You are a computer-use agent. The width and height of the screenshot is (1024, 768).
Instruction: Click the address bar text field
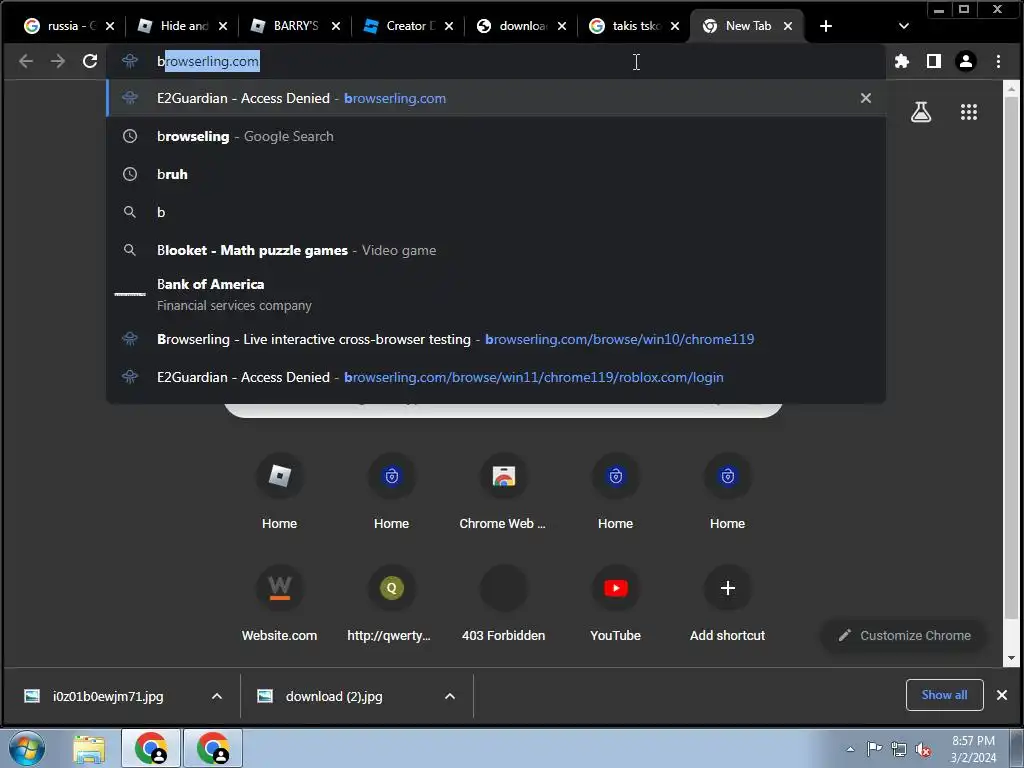[496, 61]
